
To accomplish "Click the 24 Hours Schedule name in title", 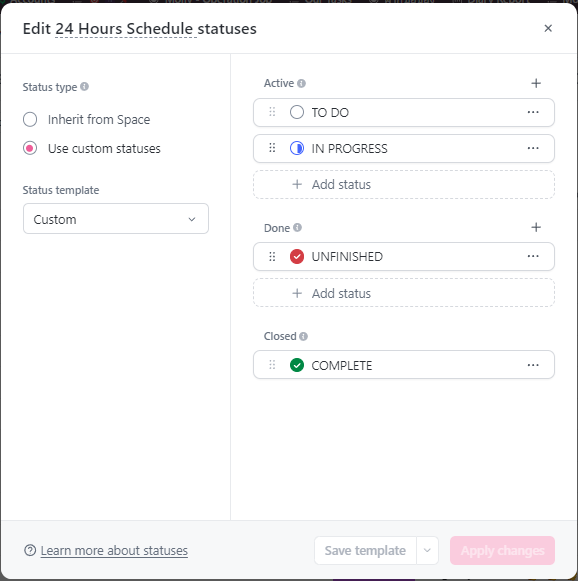I will (126, 29).
